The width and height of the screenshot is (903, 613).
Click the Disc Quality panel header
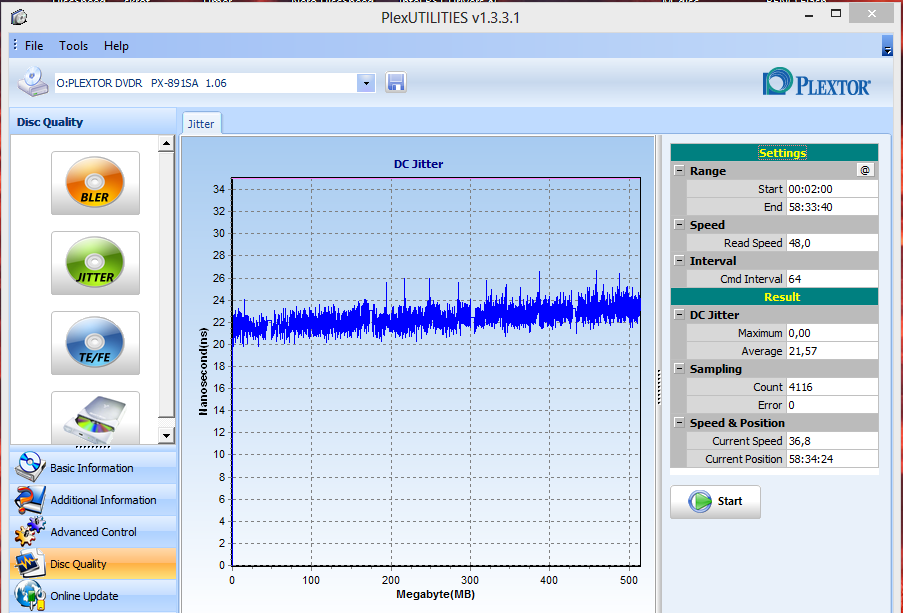pos(93,122)
